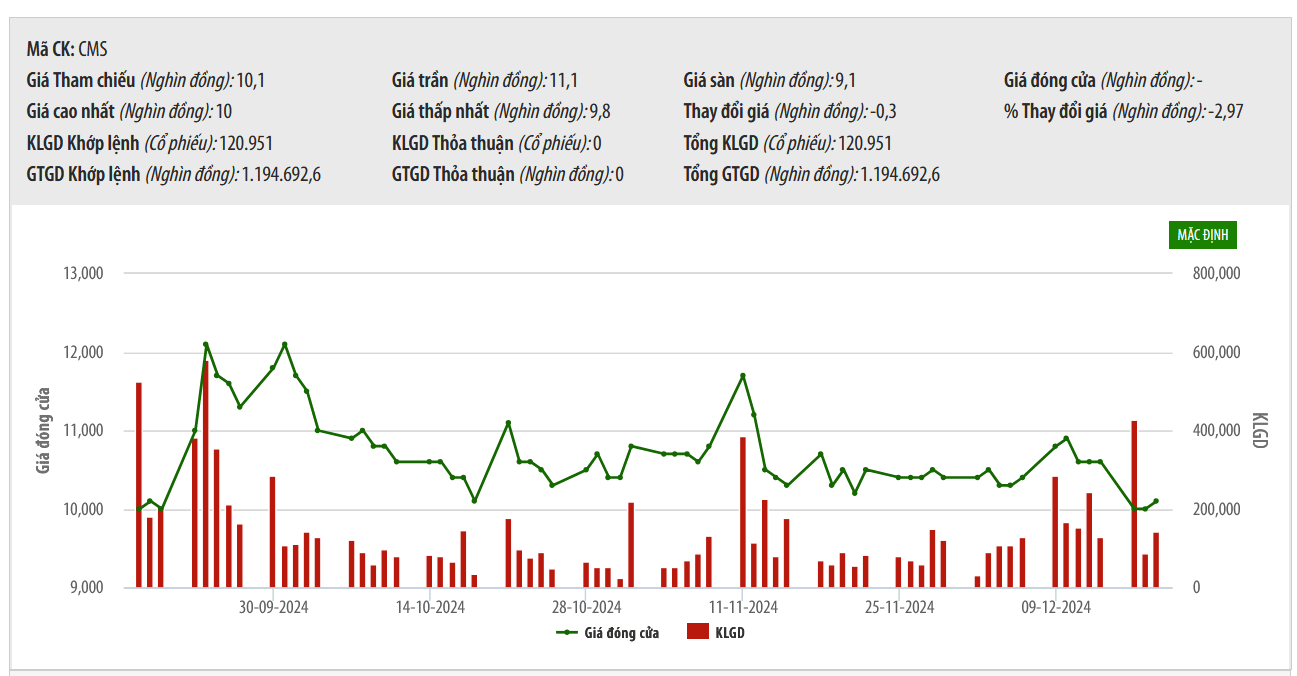Click the 800,000 right axis label
1297x676 pixels.
coord(1216,273)
